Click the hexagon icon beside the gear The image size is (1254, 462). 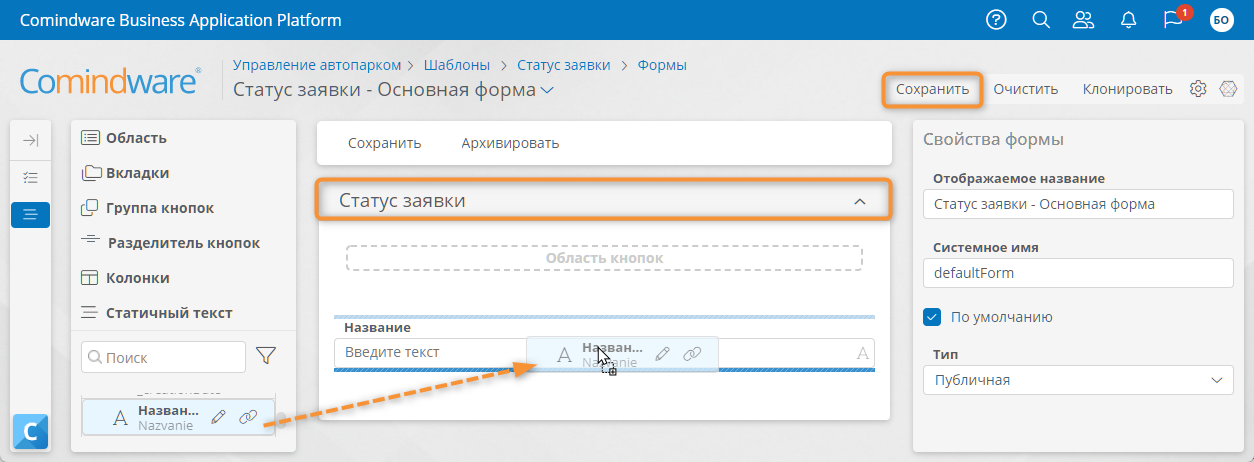pyautogui.click(x=1229, y=89)
